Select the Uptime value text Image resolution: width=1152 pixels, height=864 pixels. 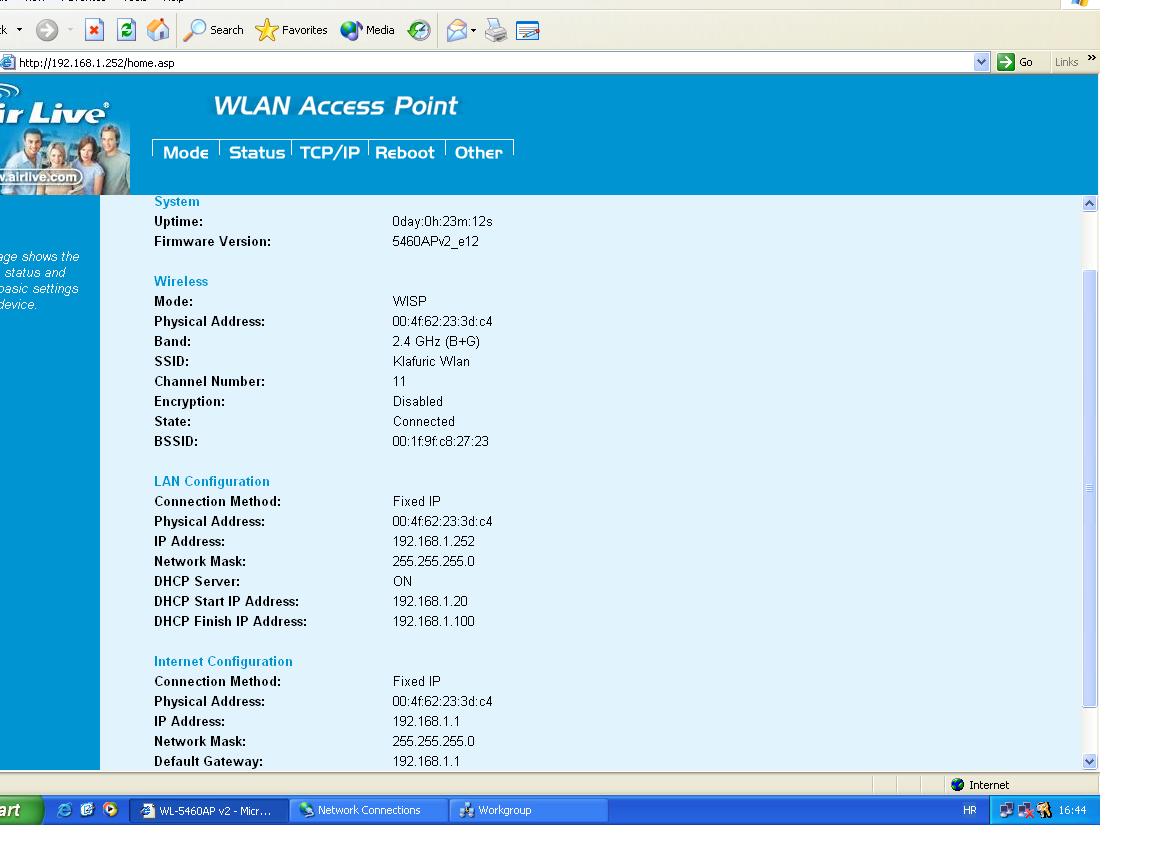pyautogui.click(x=442, y=222)
